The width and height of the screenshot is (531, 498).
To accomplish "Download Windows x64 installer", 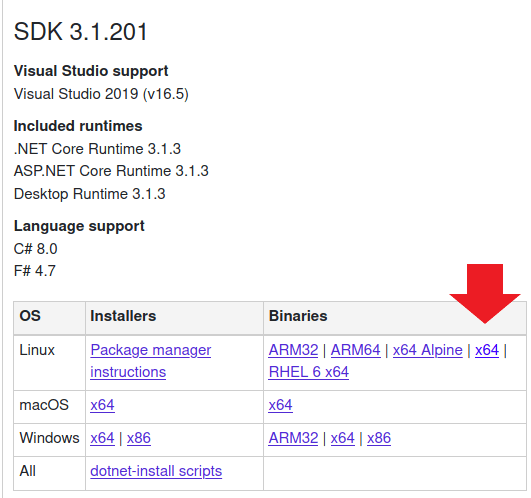I will coord(102,438).
